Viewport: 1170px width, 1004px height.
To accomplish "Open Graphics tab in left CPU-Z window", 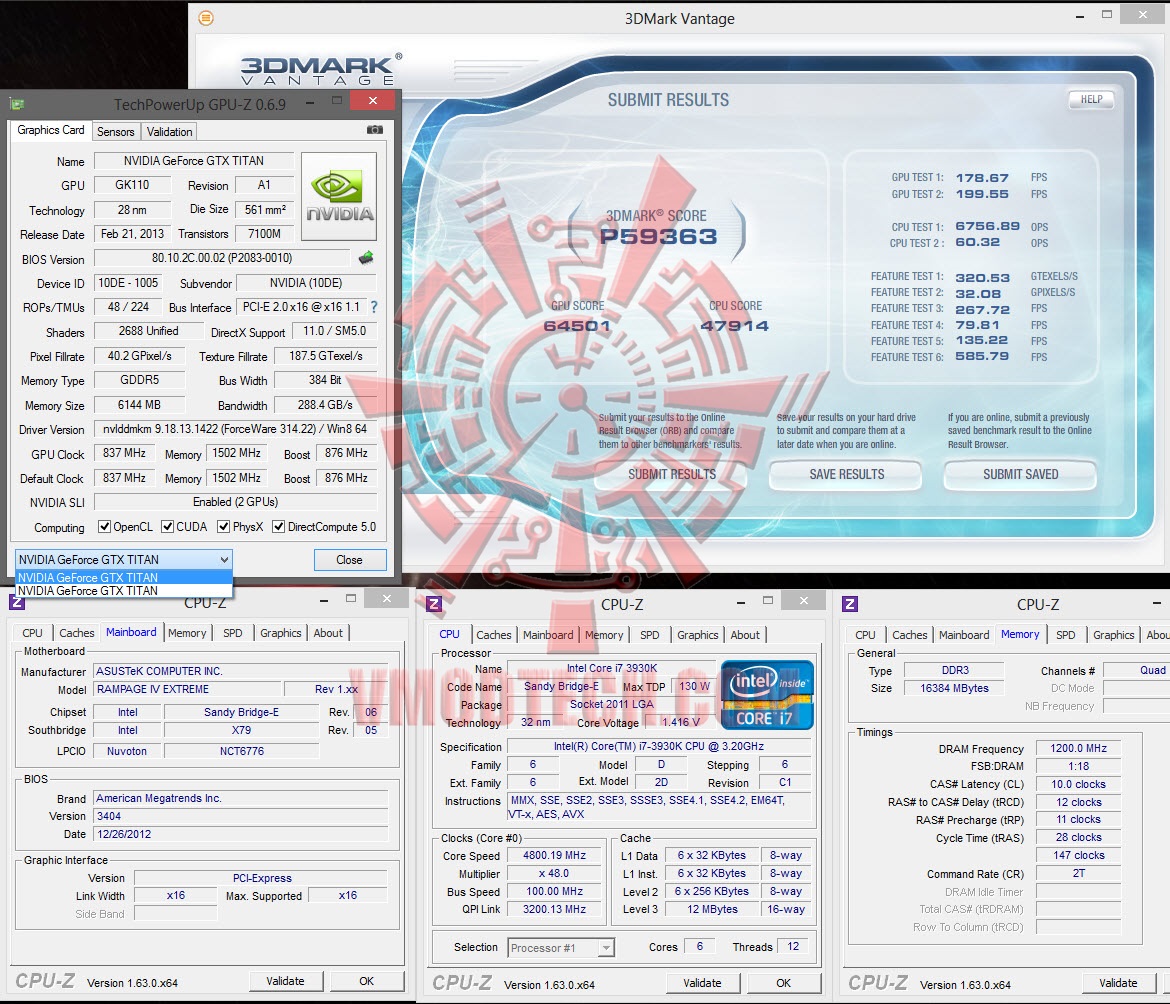I will (281, 633).
